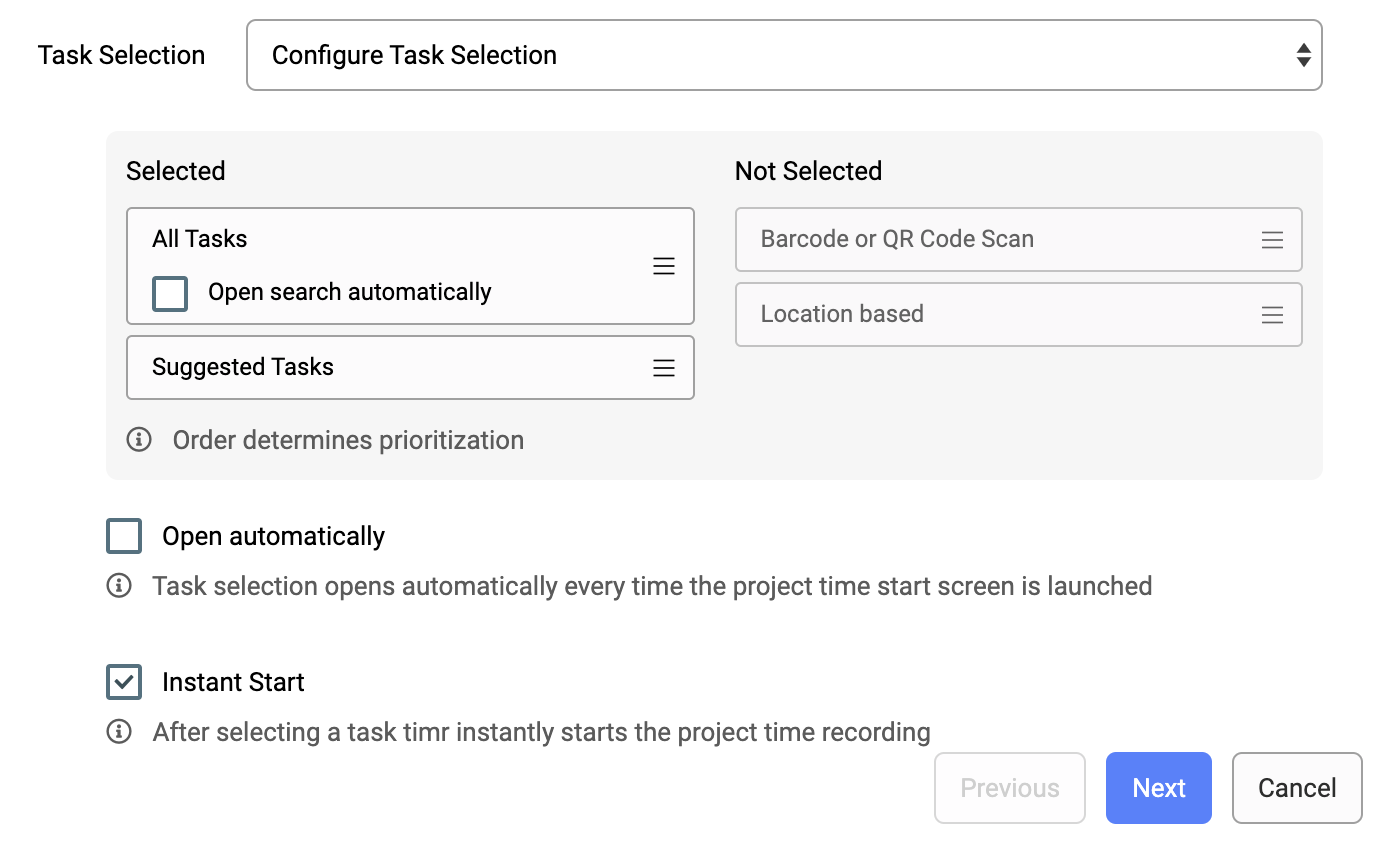Image resolution: width=1387 pixels, height=847 pixels.
Task: Click the Order determines prioritization text
Action: [348, 440]
